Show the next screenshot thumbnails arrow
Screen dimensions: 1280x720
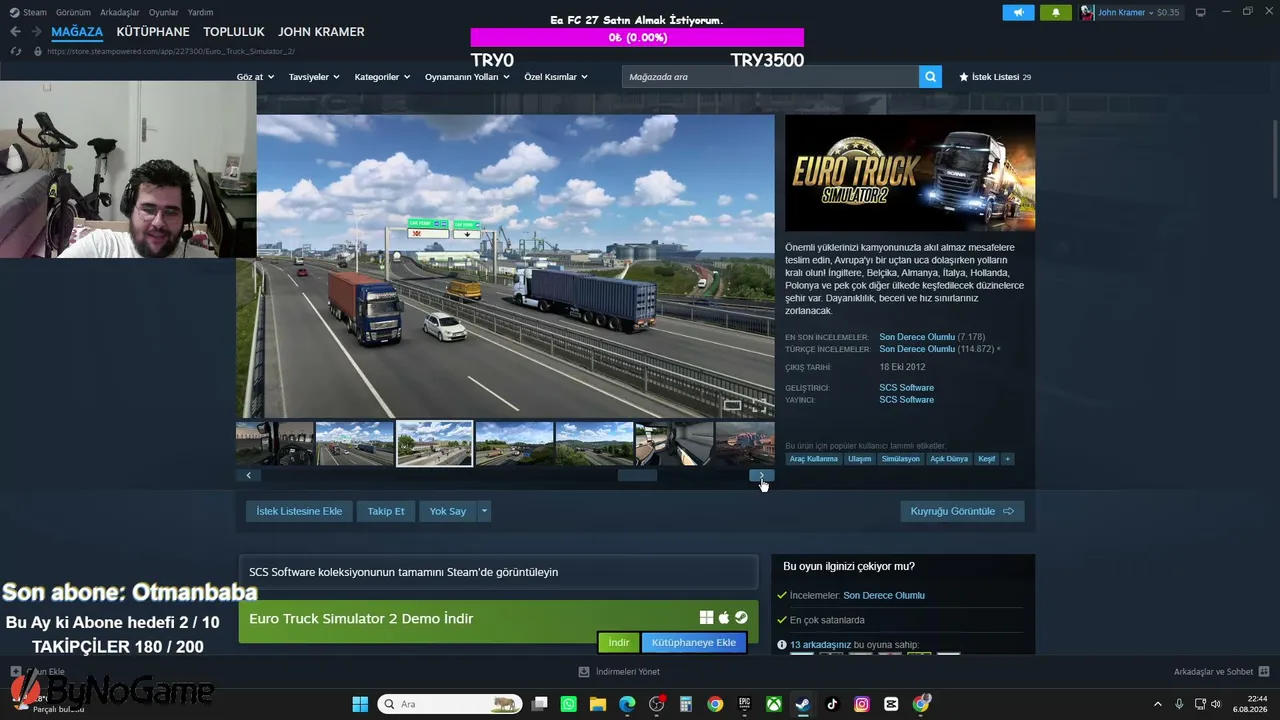tap(762, 476)
